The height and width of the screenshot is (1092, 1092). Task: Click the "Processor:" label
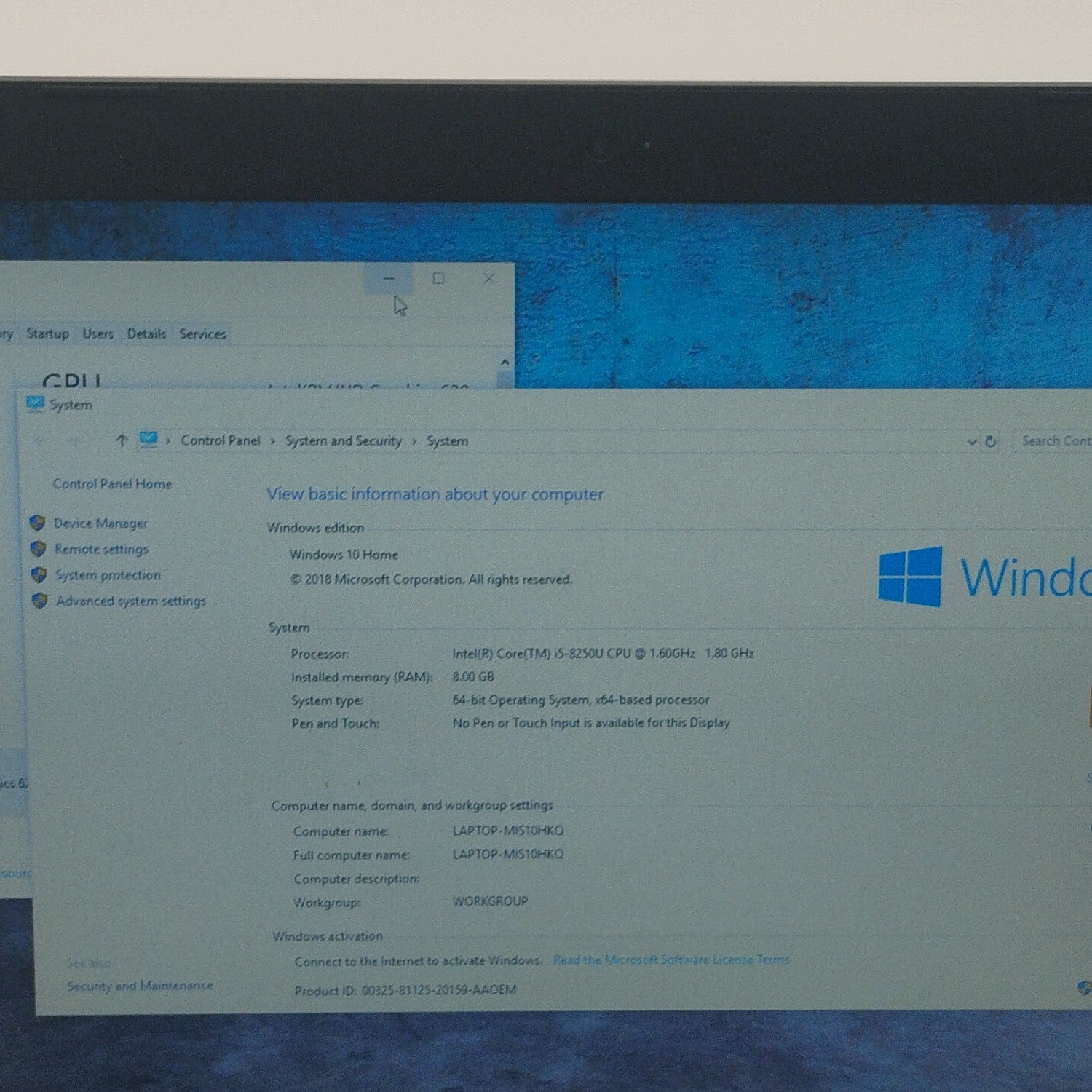pyautogui.click(x=320, y=654)
